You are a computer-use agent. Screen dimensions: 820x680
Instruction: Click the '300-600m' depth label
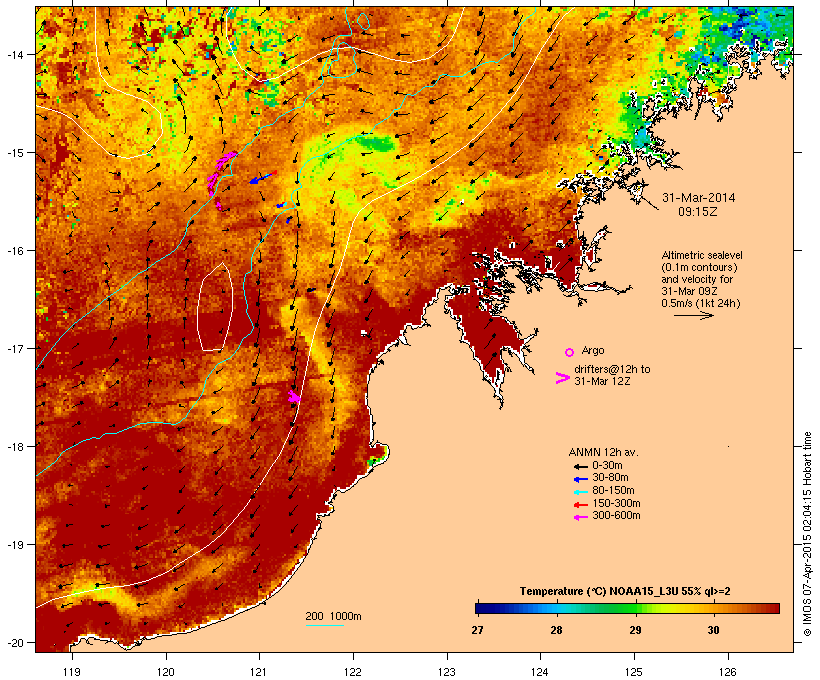pyautogui.click(x=616, y=516)
